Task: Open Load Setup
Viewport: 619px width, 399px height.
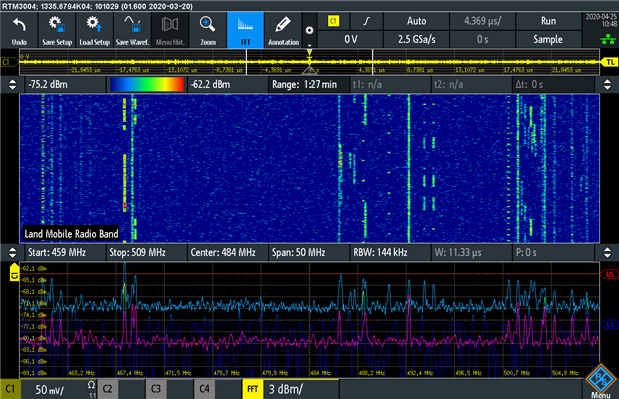Action: (95, 30)
